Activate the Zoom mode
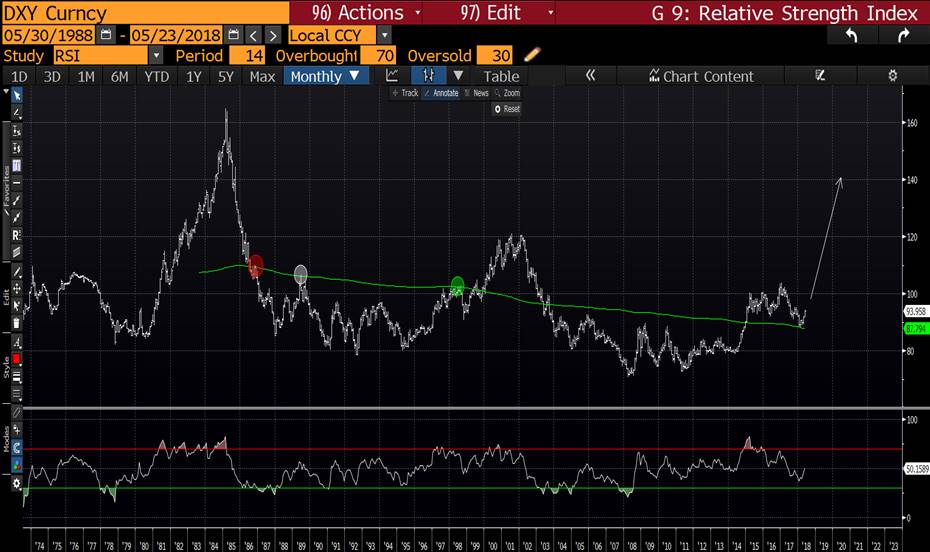The image size is (930, 552). pyautogui.click(x=507, y=92)
